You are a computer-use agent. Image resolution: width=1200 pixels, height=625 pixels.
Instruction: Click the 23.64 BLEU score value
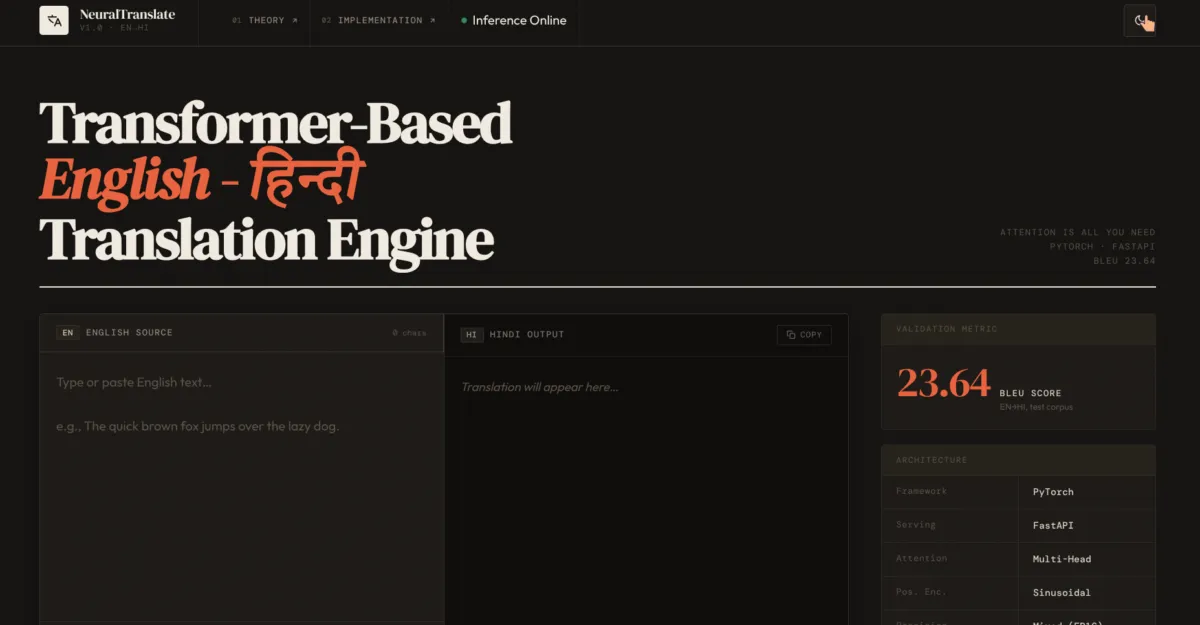[x=943, y=384]
